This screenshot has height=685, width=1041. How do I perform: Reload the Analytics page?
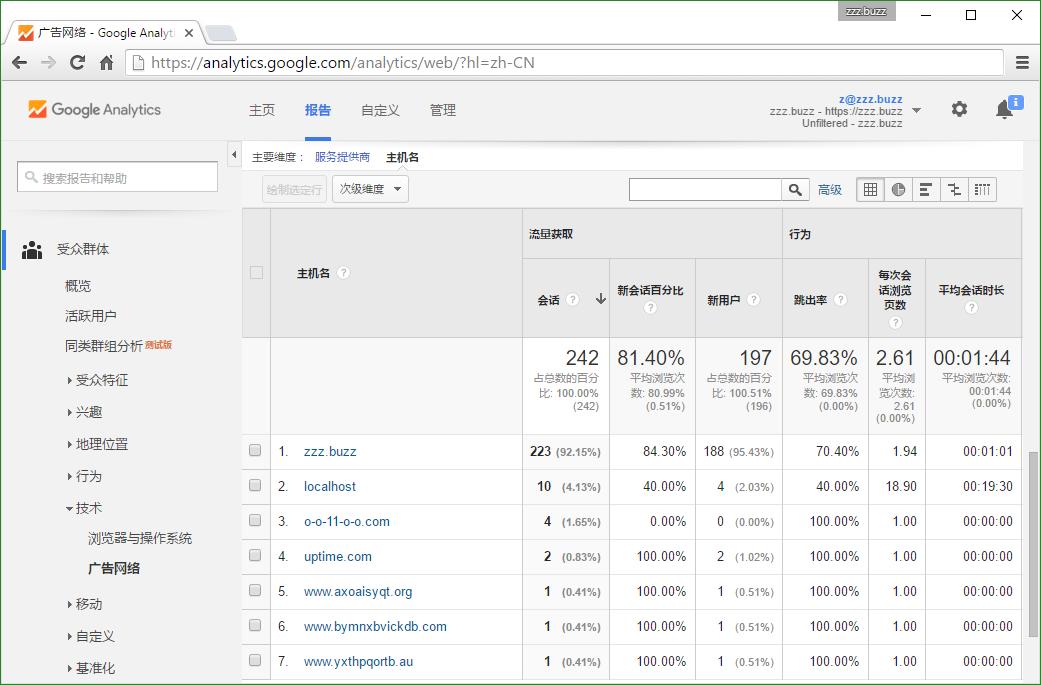pos(78,62)
